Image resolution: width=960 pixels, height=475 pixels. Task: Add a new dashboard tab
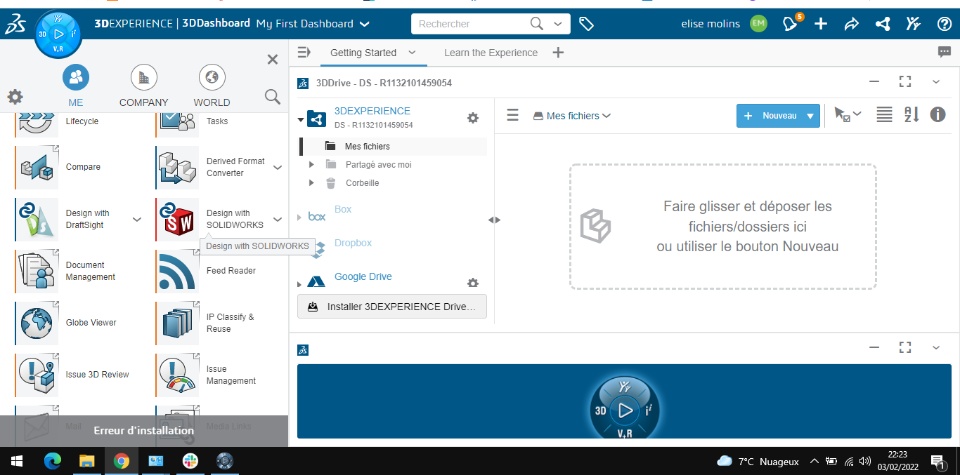(x=558, y=53)
